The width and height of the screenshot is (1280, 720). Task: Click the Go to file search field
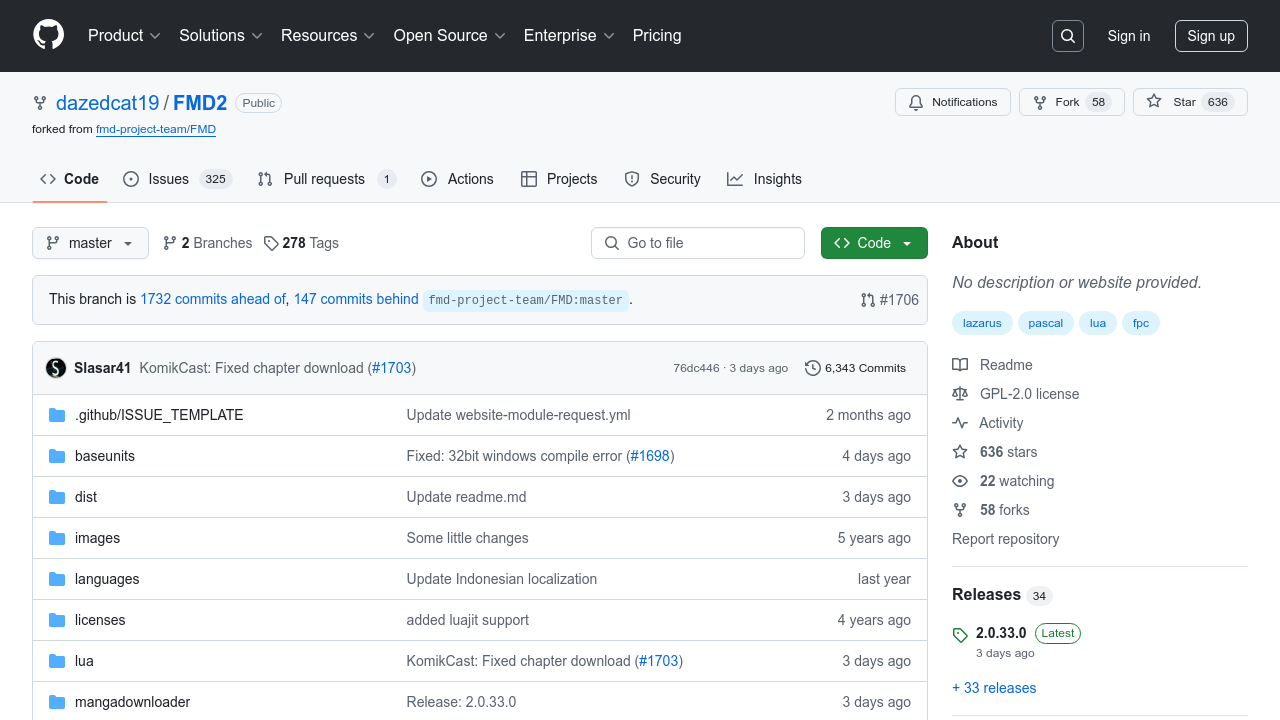698,243
